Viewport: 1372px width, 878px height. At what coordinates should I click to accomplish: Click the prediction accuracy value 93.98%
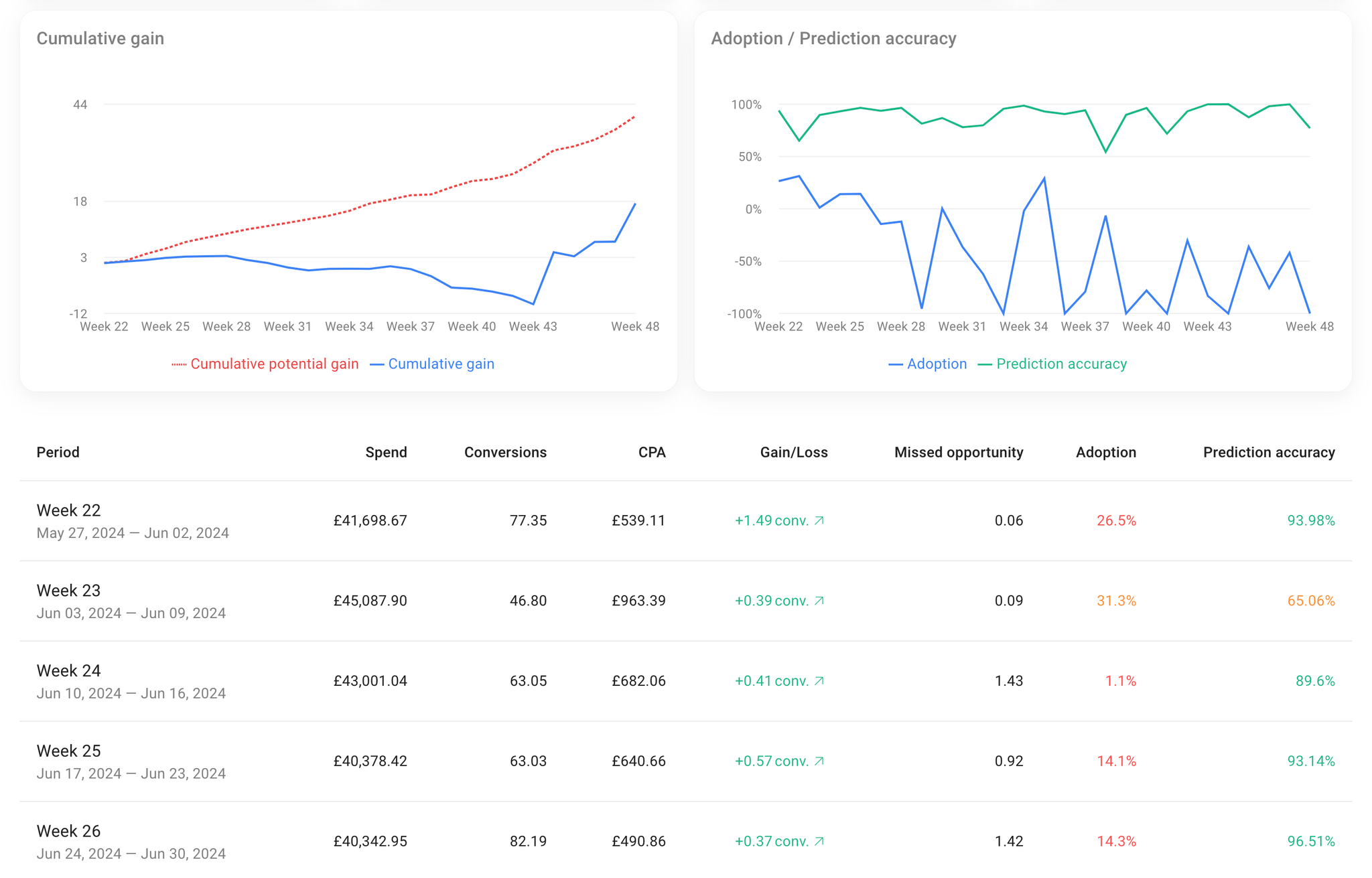(1311, 520)
